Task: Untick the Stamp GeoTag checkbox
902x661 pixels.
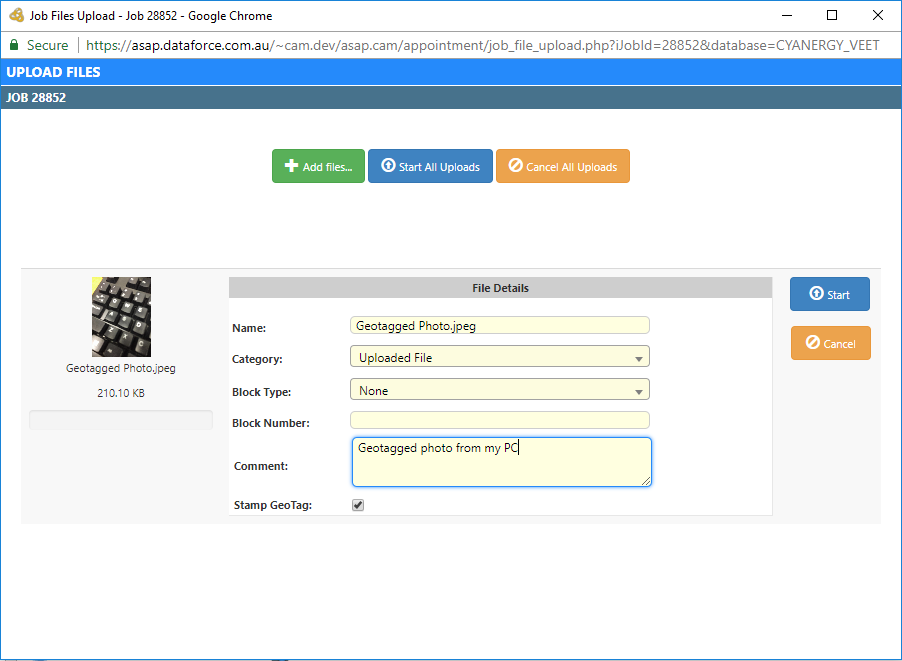Action: tap(358, 505)
